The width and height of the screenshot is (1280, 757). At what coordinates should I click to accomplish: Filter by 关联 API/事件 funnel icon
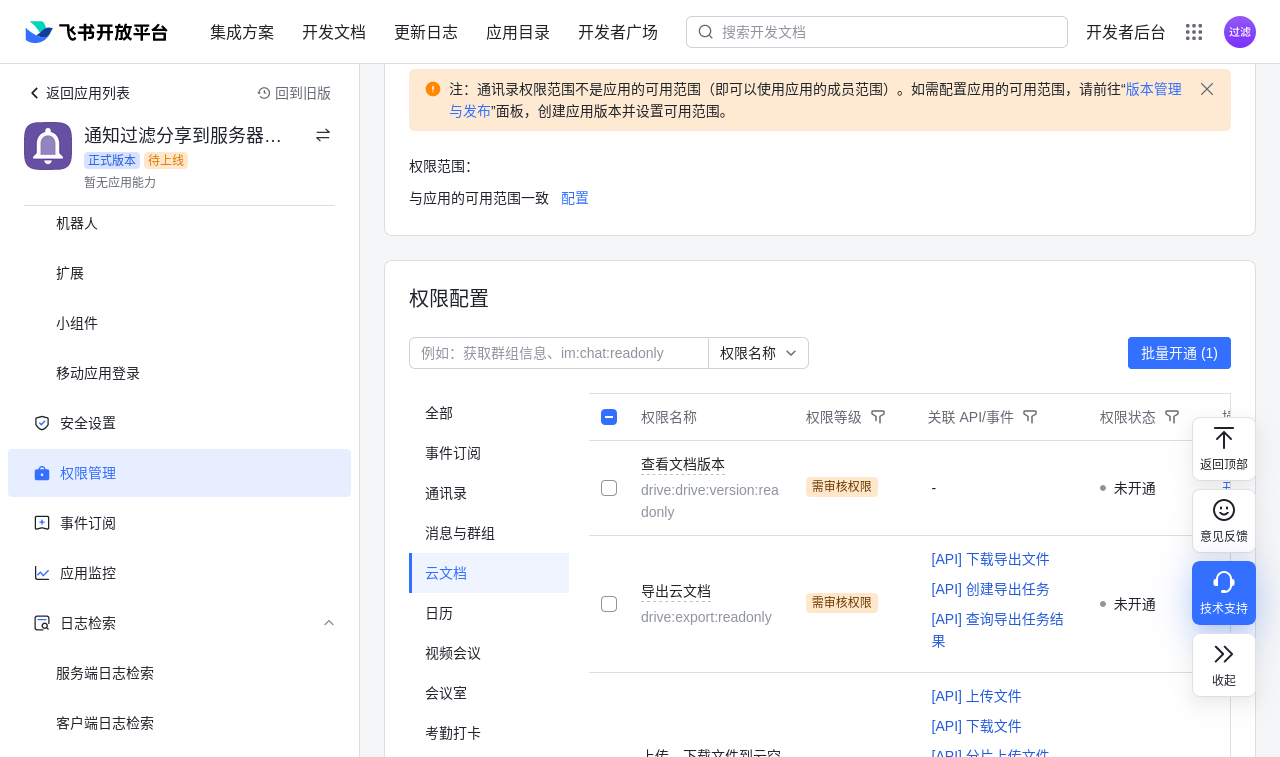(x=1030, y=417)
